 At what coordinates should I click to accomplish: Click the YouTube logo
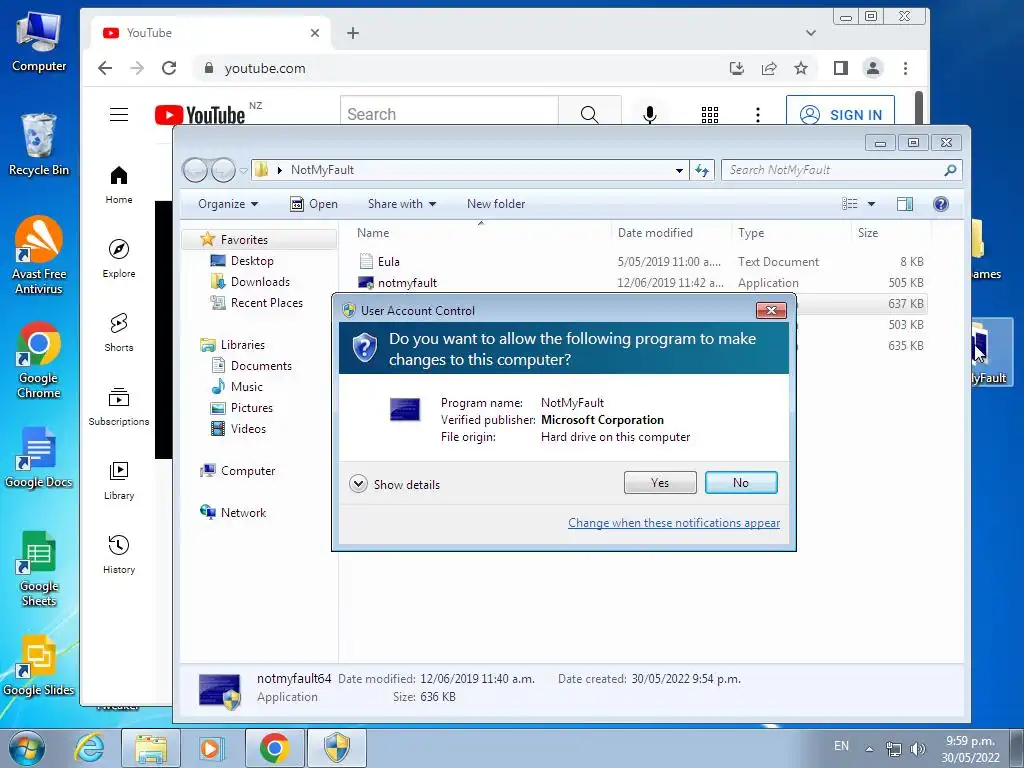[x=200, y=115]
